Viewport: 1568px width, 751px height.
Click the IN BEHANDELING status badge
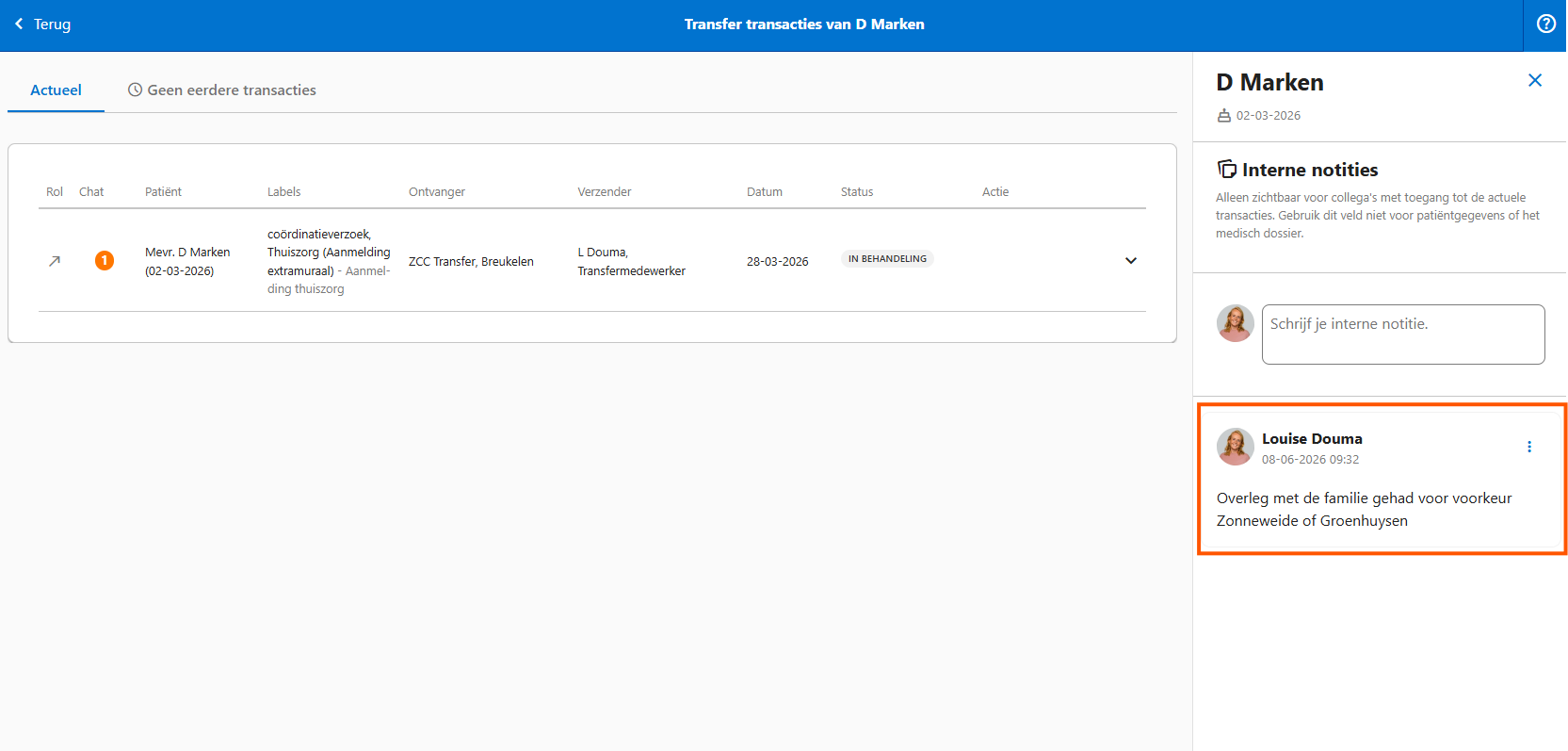pos(887,259)
